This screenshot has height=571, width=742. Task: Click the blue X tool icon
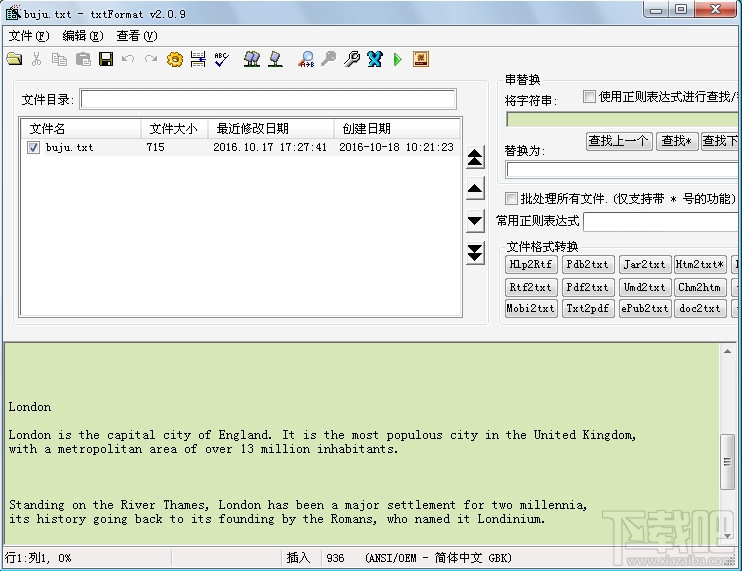[x=375, y=59]
